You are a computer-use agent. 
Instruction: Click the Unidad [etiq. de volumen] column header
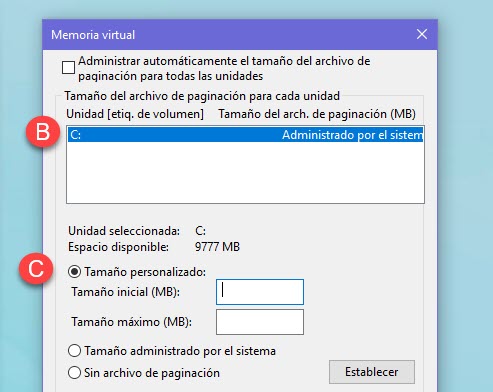pyautogui.click(x=135, y=114)
